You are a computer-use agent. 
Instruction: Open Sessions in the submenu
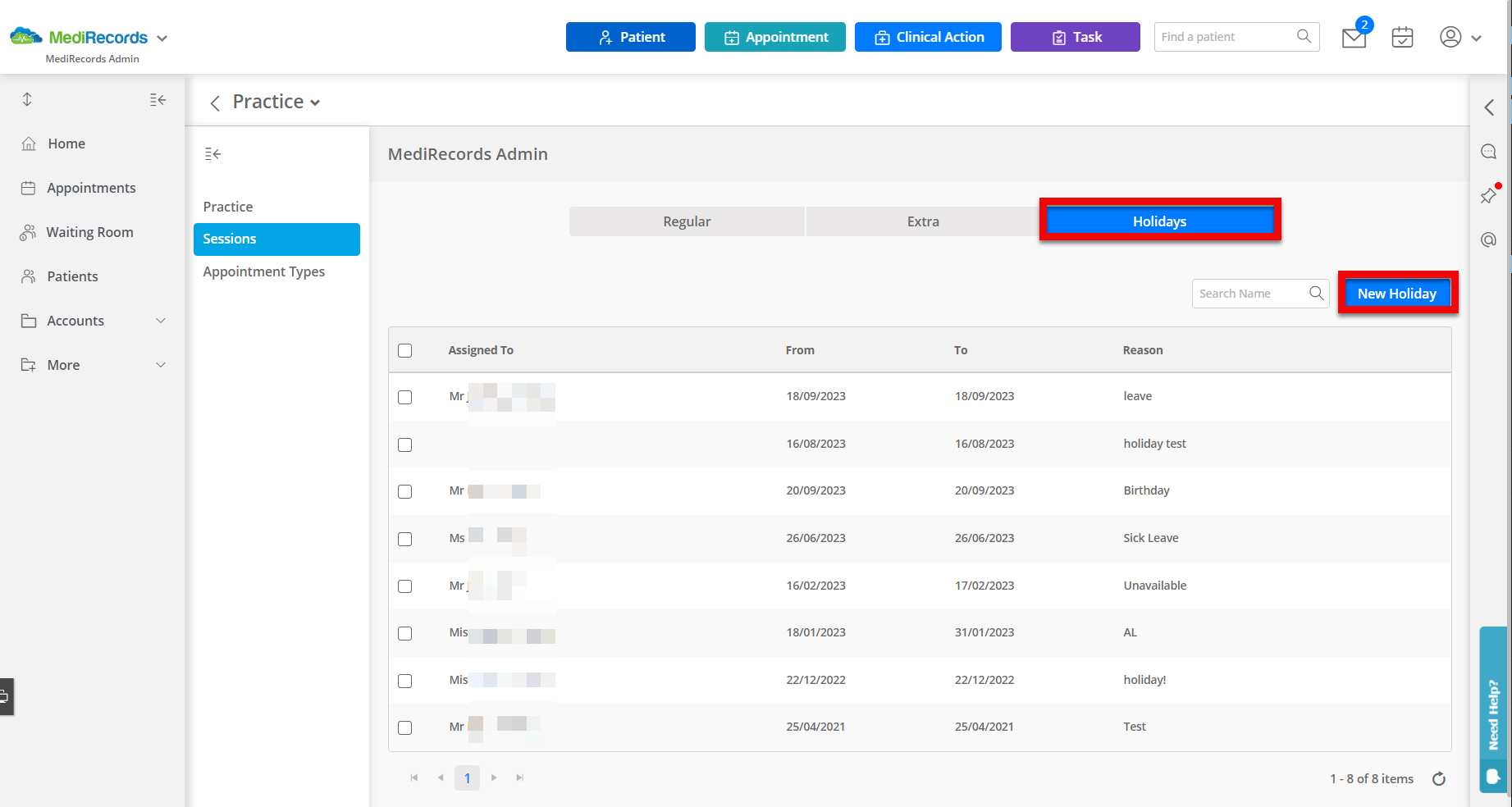pos(276,239)
